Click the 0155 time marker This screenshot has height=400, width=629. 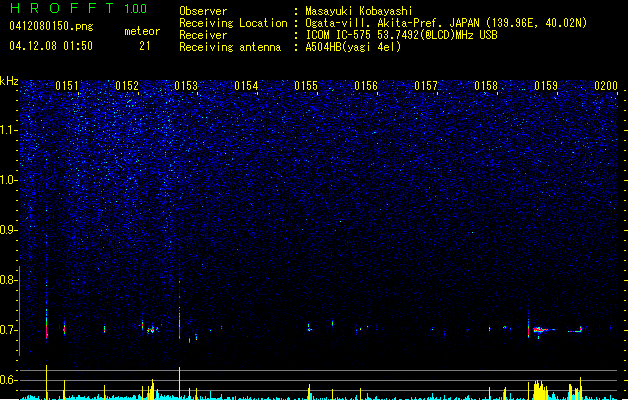[x=306, y=86]
